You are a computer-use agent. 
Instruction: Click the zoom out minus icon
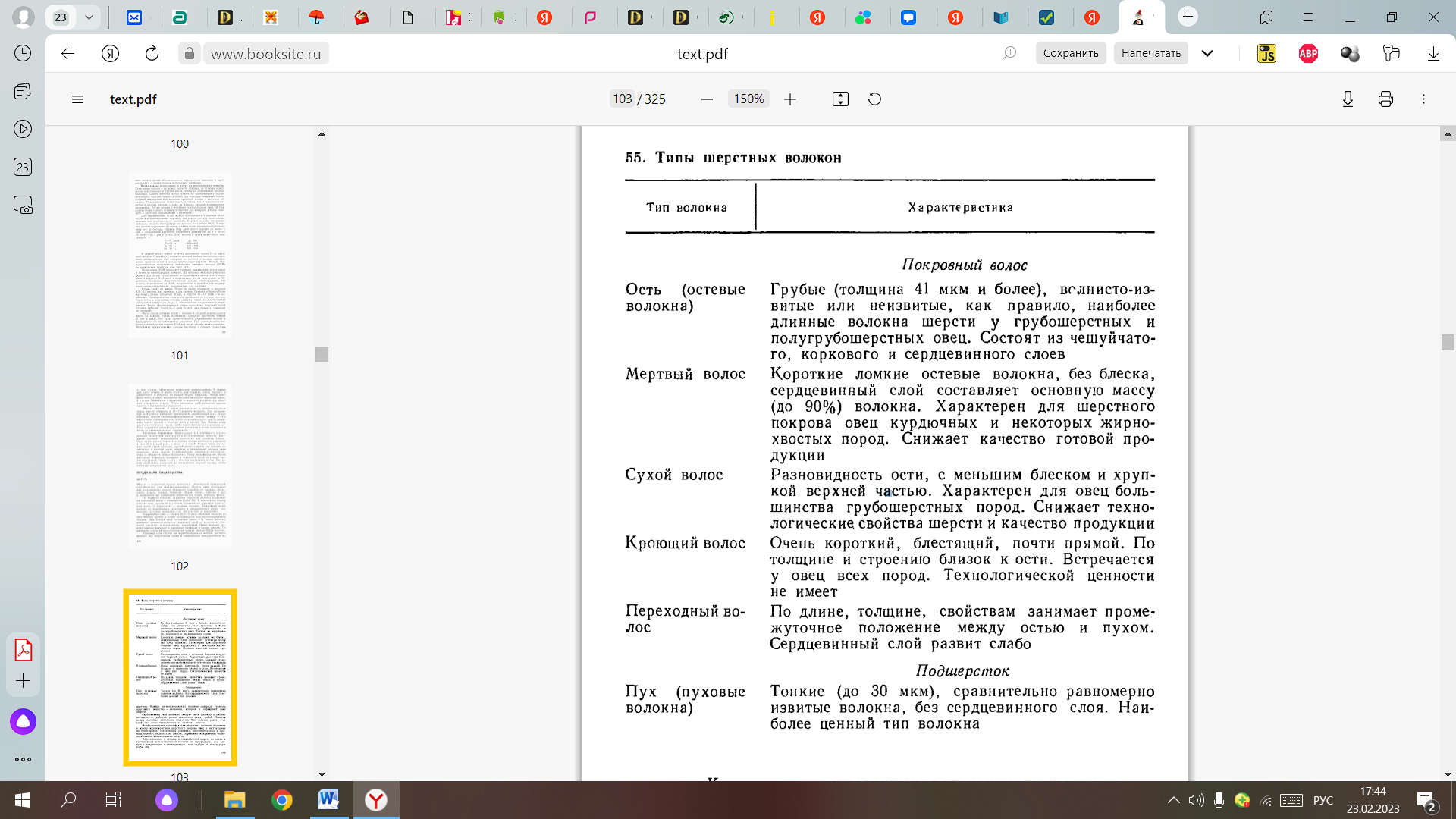coord(707,99)
